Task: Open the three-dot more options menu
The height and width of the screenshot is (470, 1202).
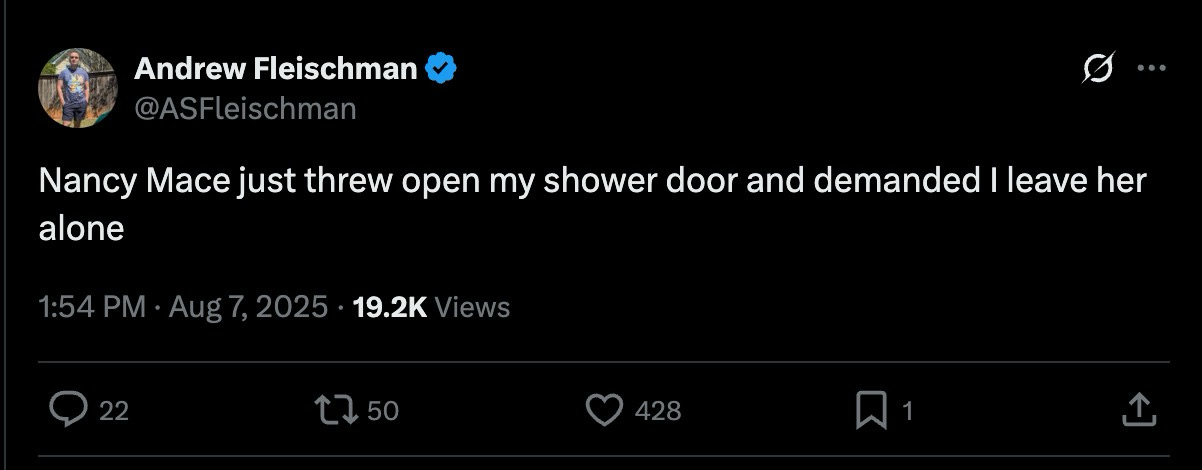Action: [1152, 69]
